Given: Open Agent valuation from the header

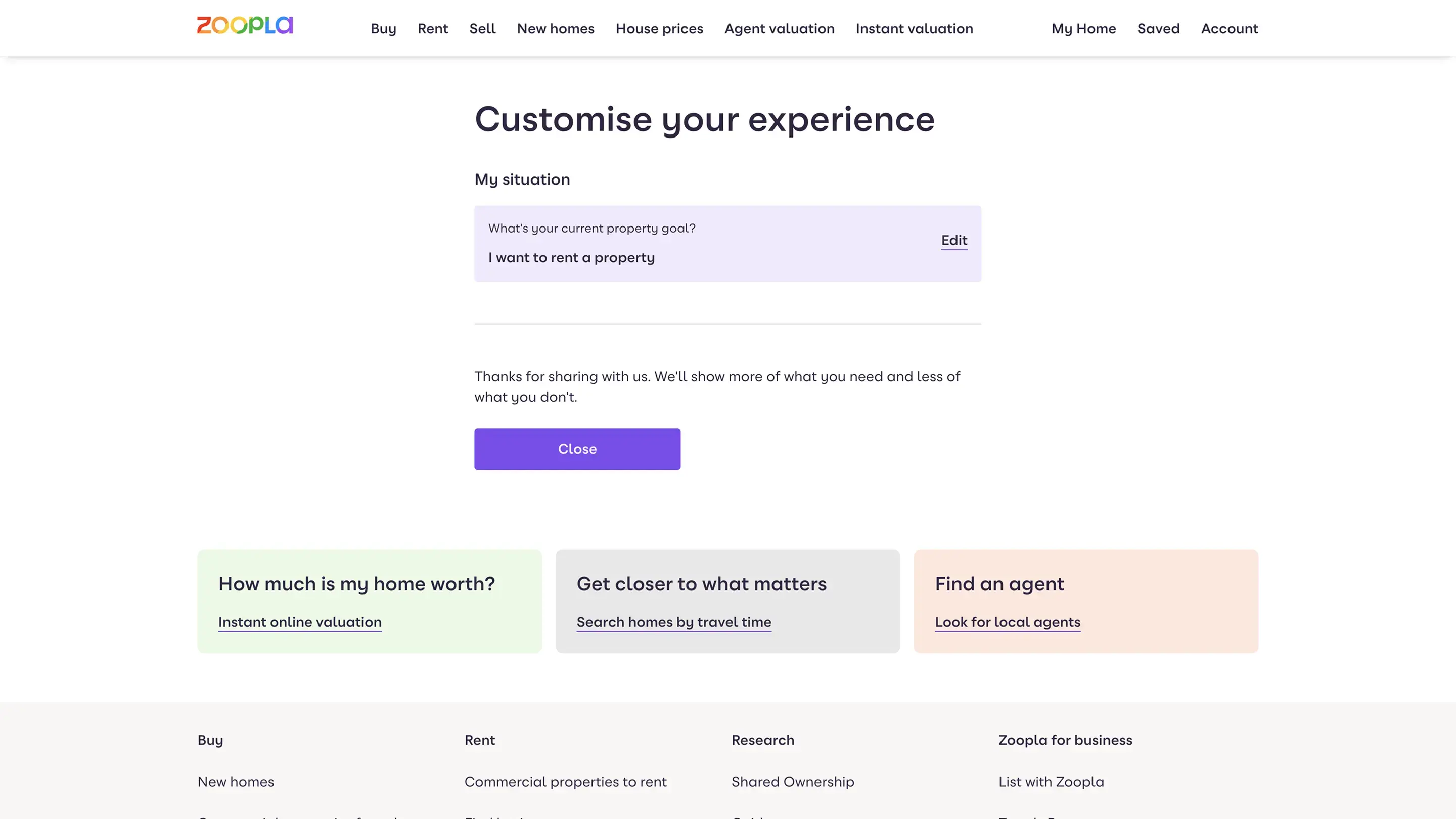Looking at the screenshot, I should point(779,29).
